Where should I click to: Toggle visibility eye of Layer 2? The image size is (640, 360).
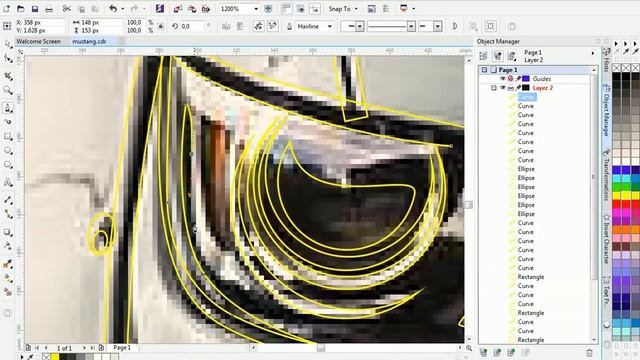[x=503, y=88]
